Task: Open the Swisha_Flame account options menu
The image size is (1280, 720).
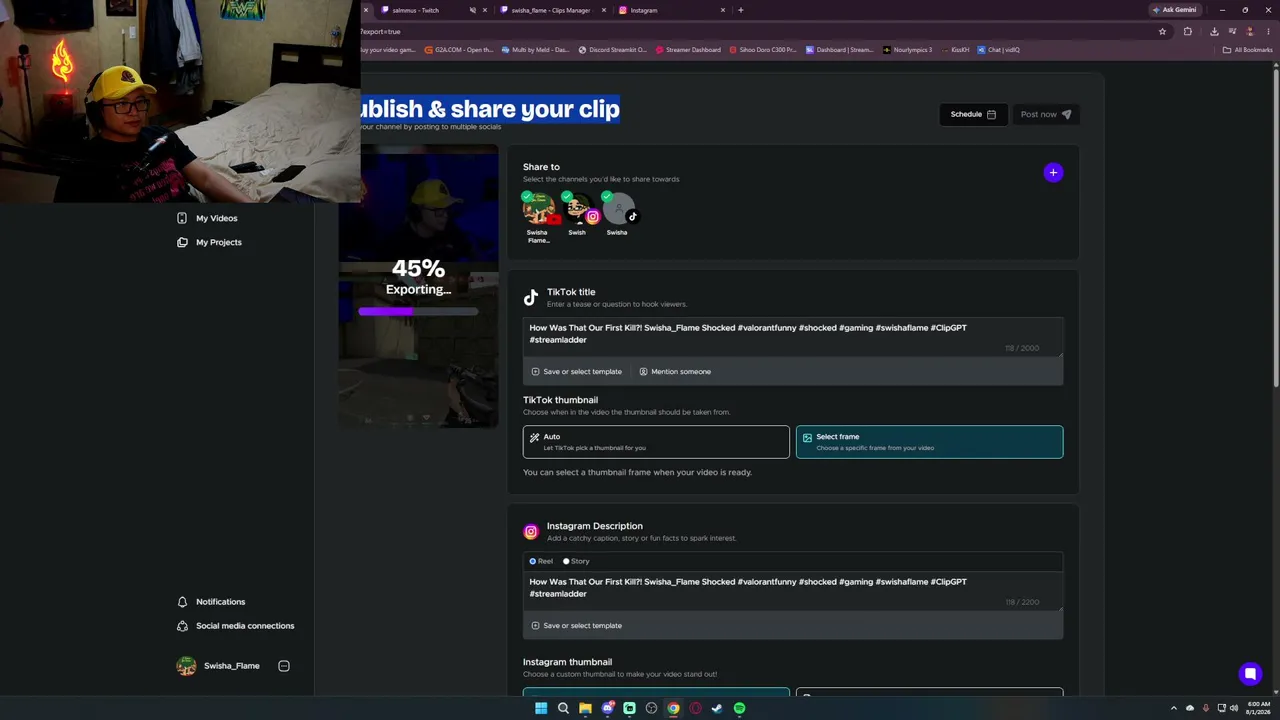Action: tap(284, 666)
